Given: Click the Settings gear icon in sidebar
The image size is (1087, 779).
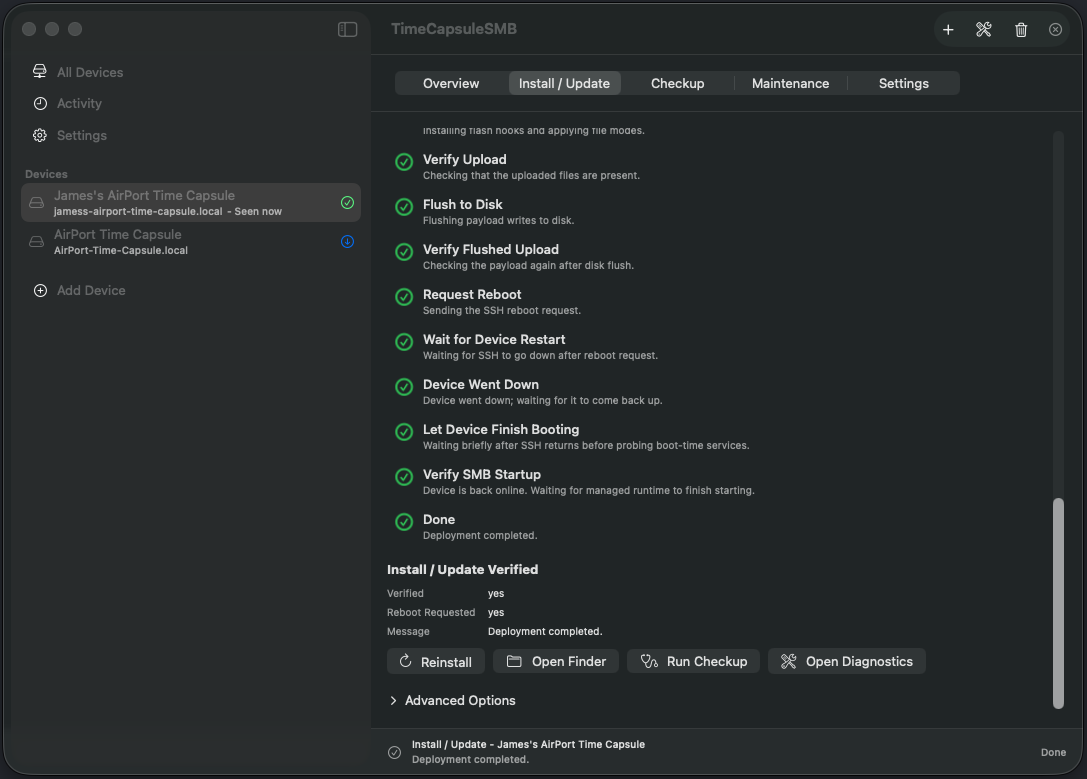Looking at the screenshot, I should coord(40,135).
